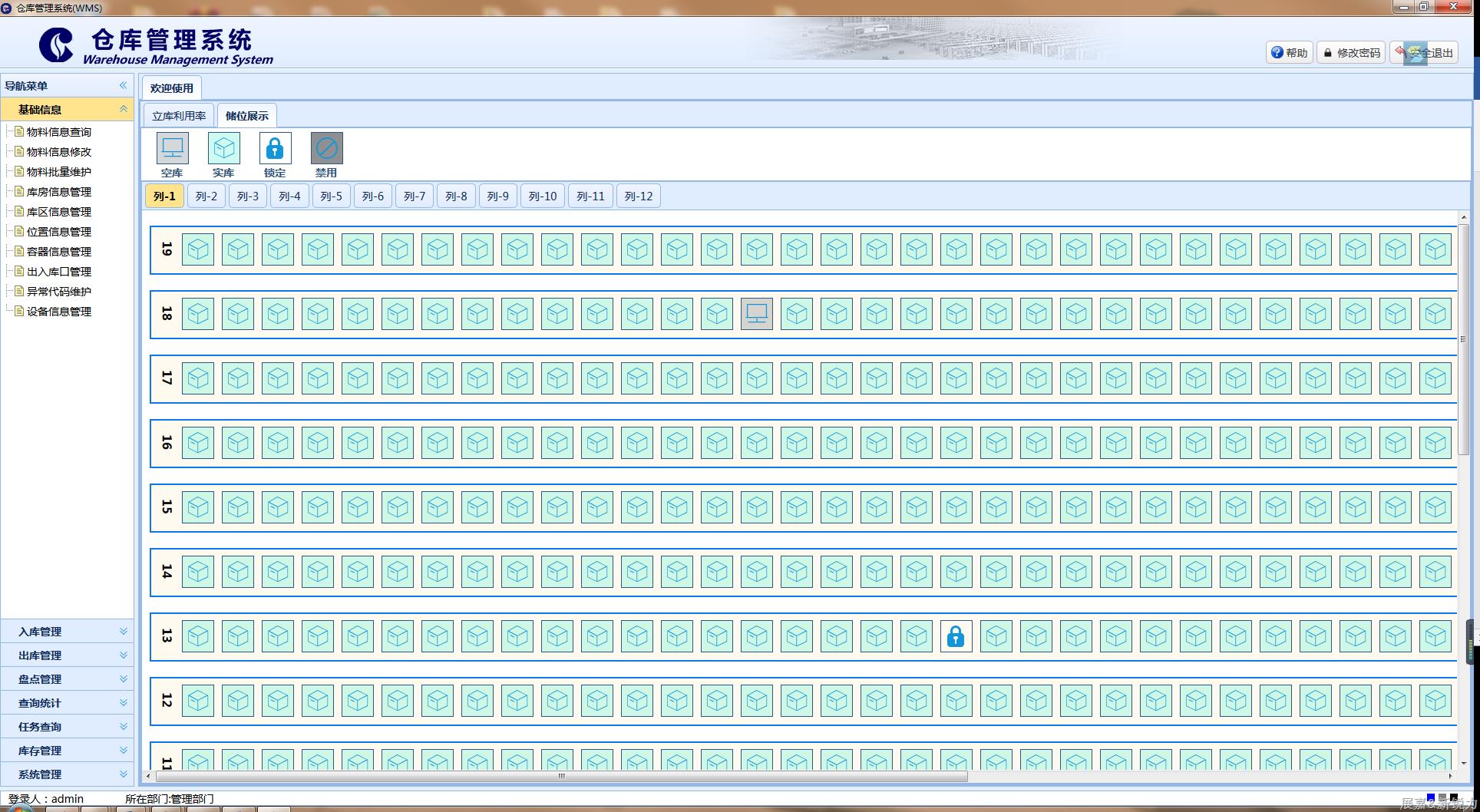Open 物料信息查询 in the navigation tree
The height and width of the screenshot is (812, 1480).
click(58, 132)
